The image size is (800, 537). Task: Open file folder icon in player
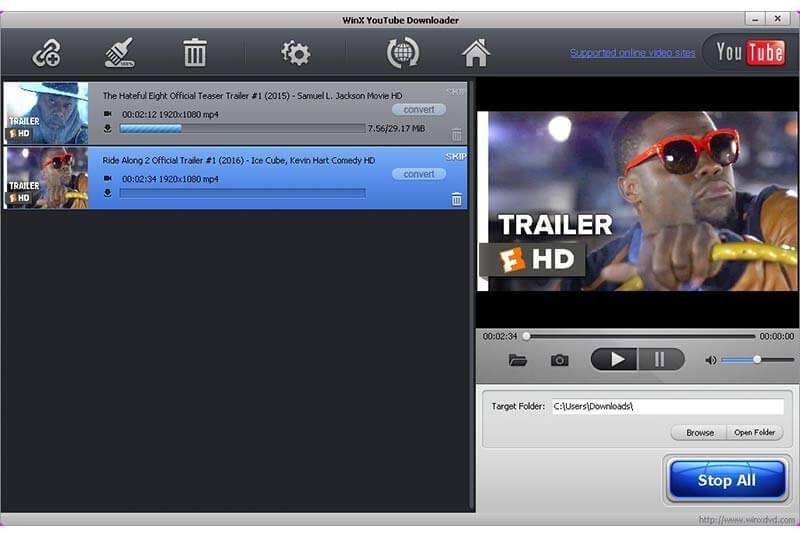pyautogui.click(x=517, y=360)
